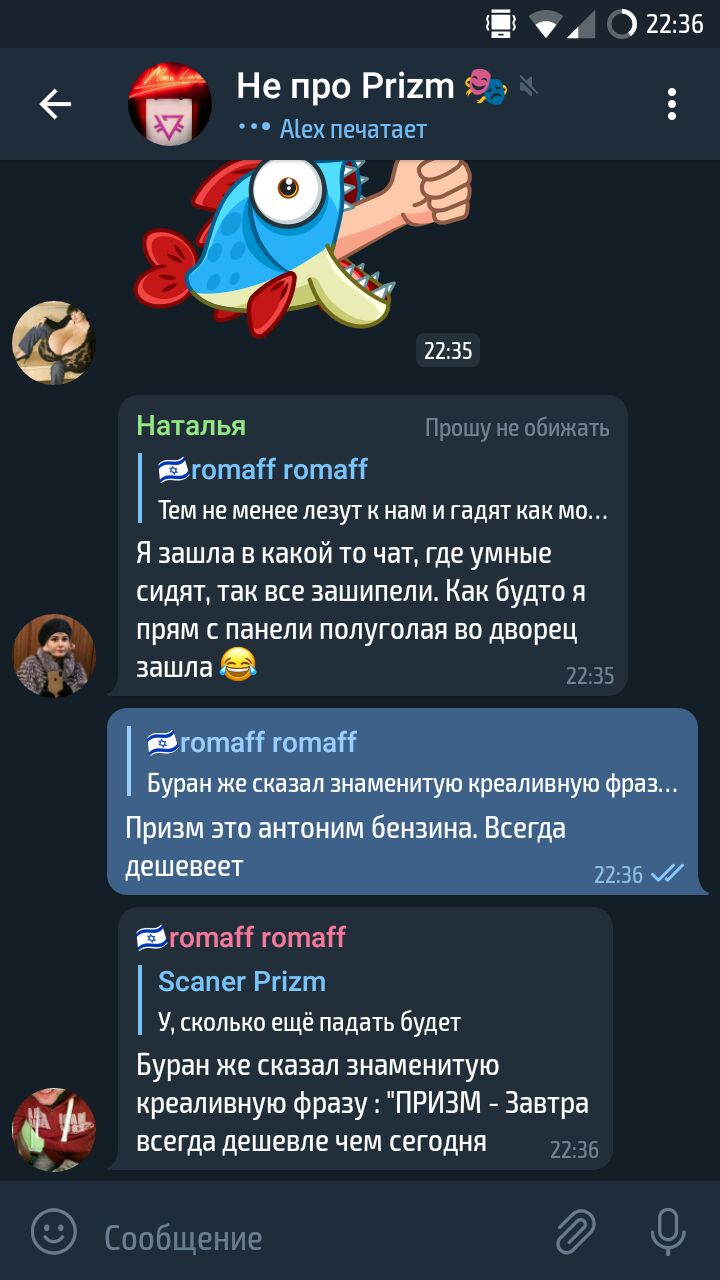Tap the muted speaker icon beside title
This screenshot has height=1280, width=720.
(529, 87)
